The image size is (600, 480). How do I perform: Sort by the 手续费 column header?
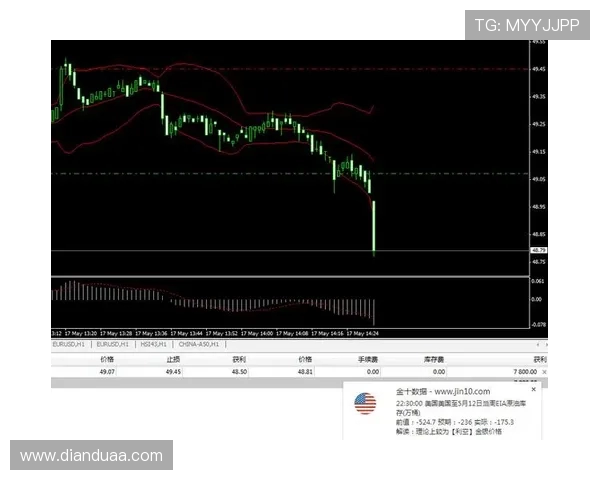pyautogui.click(x=369, y=357)
